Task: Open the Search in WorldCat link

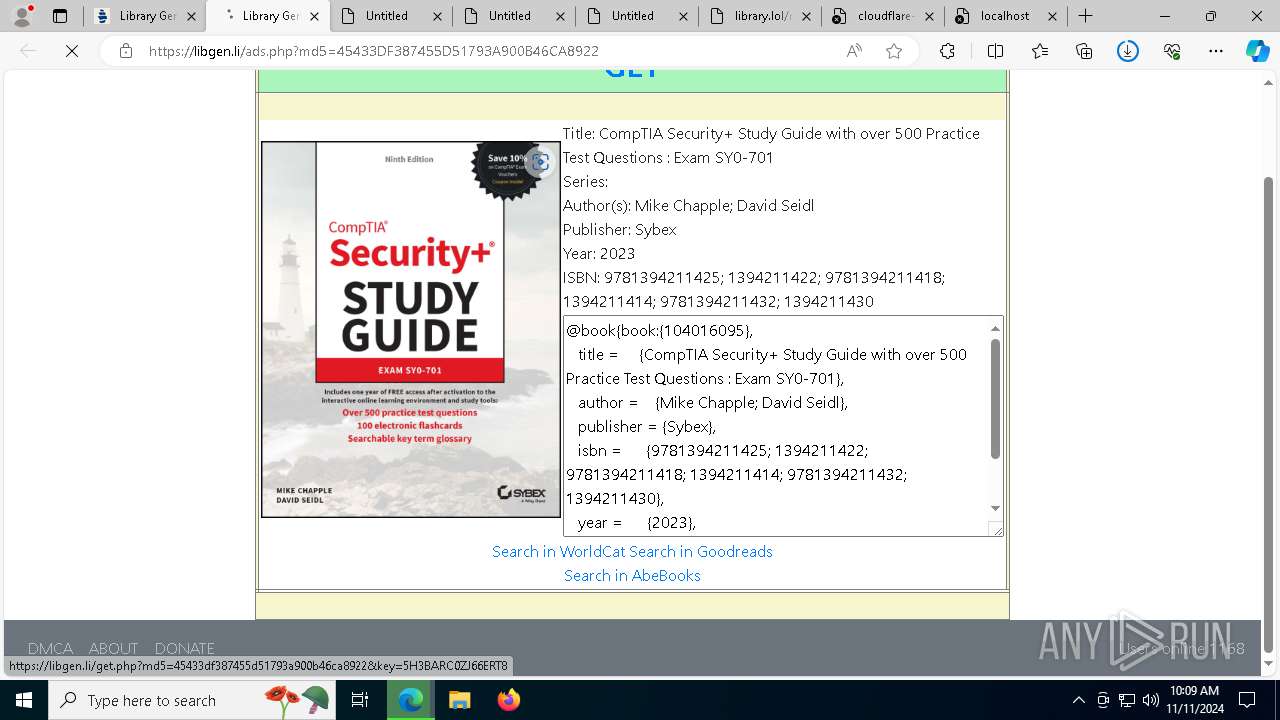Action: 558,552
